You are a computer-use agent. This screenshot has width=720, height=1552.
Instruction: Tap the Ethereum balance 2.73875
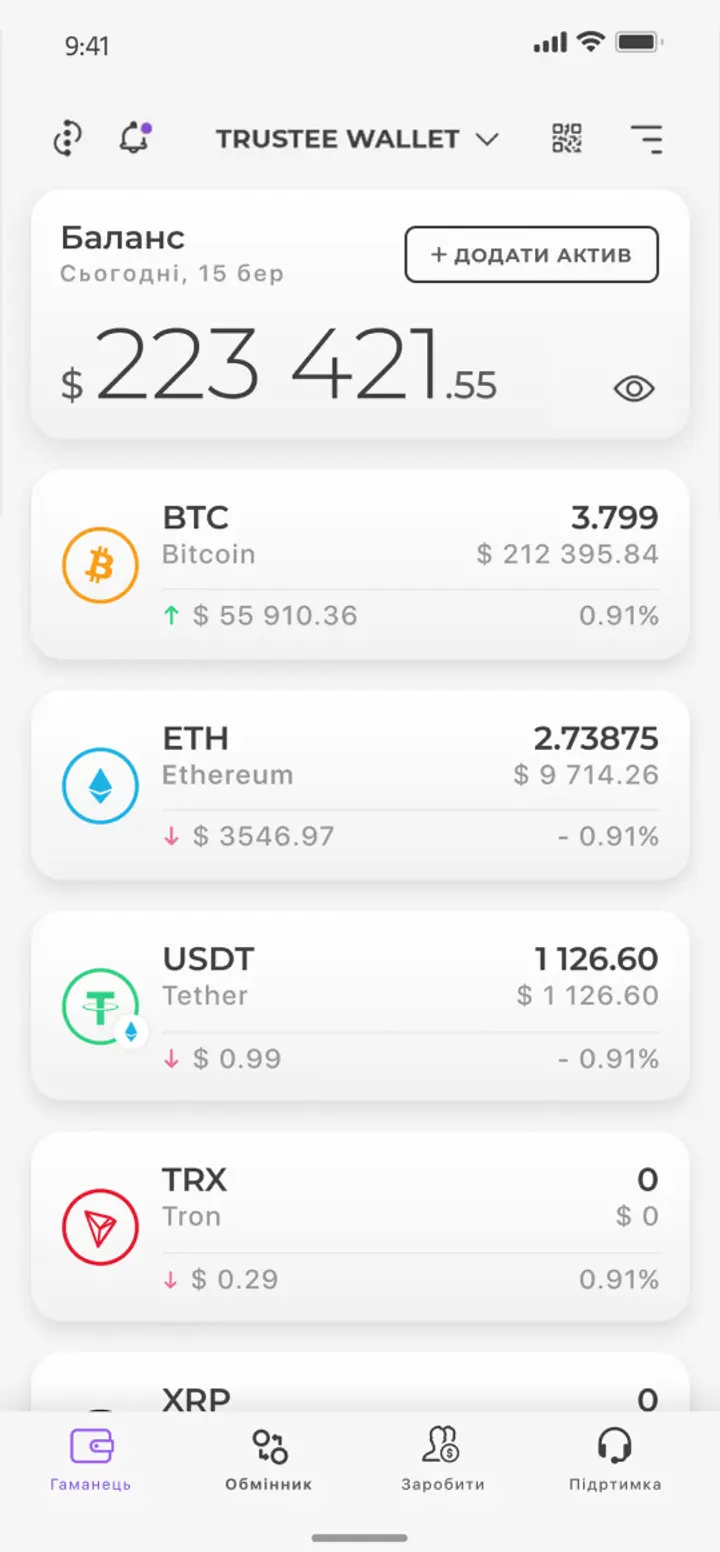click(596, 739)
